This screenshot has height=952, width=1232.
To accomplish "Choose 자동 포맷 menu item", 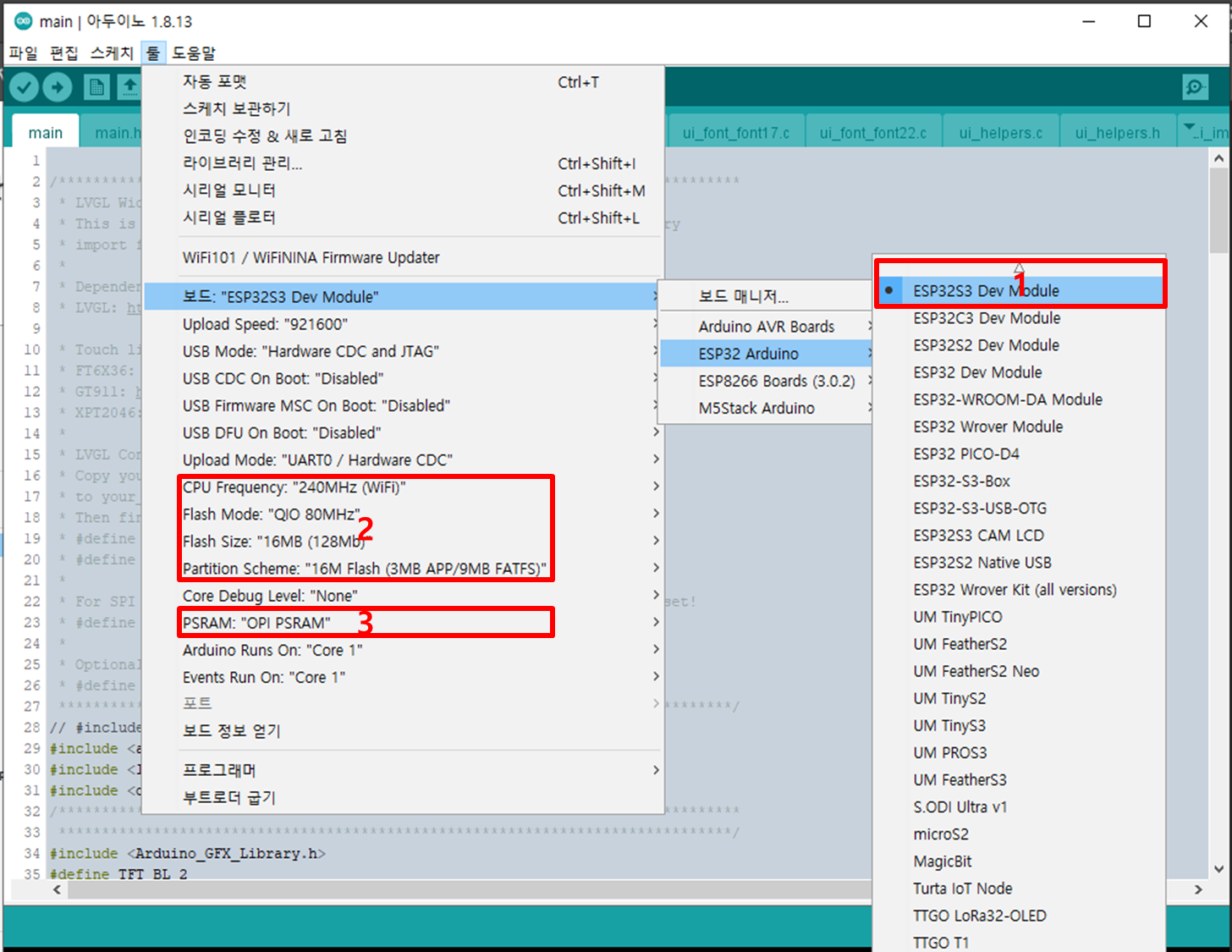I will pyautogui.click(x=404, y=82).
